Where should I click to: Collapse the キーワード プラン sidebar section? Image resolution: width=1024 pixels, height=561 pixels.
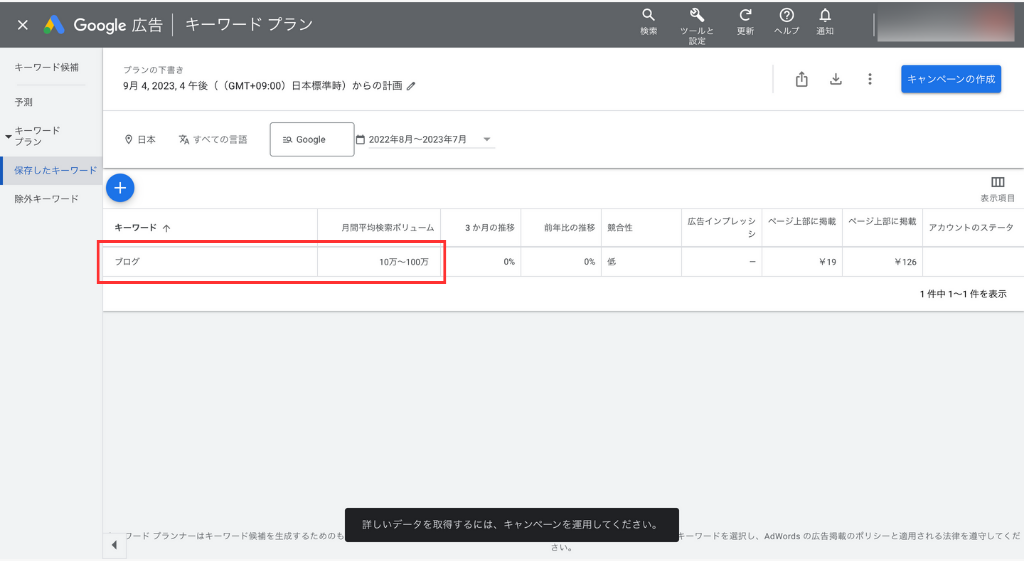click(x=9, y=133)
